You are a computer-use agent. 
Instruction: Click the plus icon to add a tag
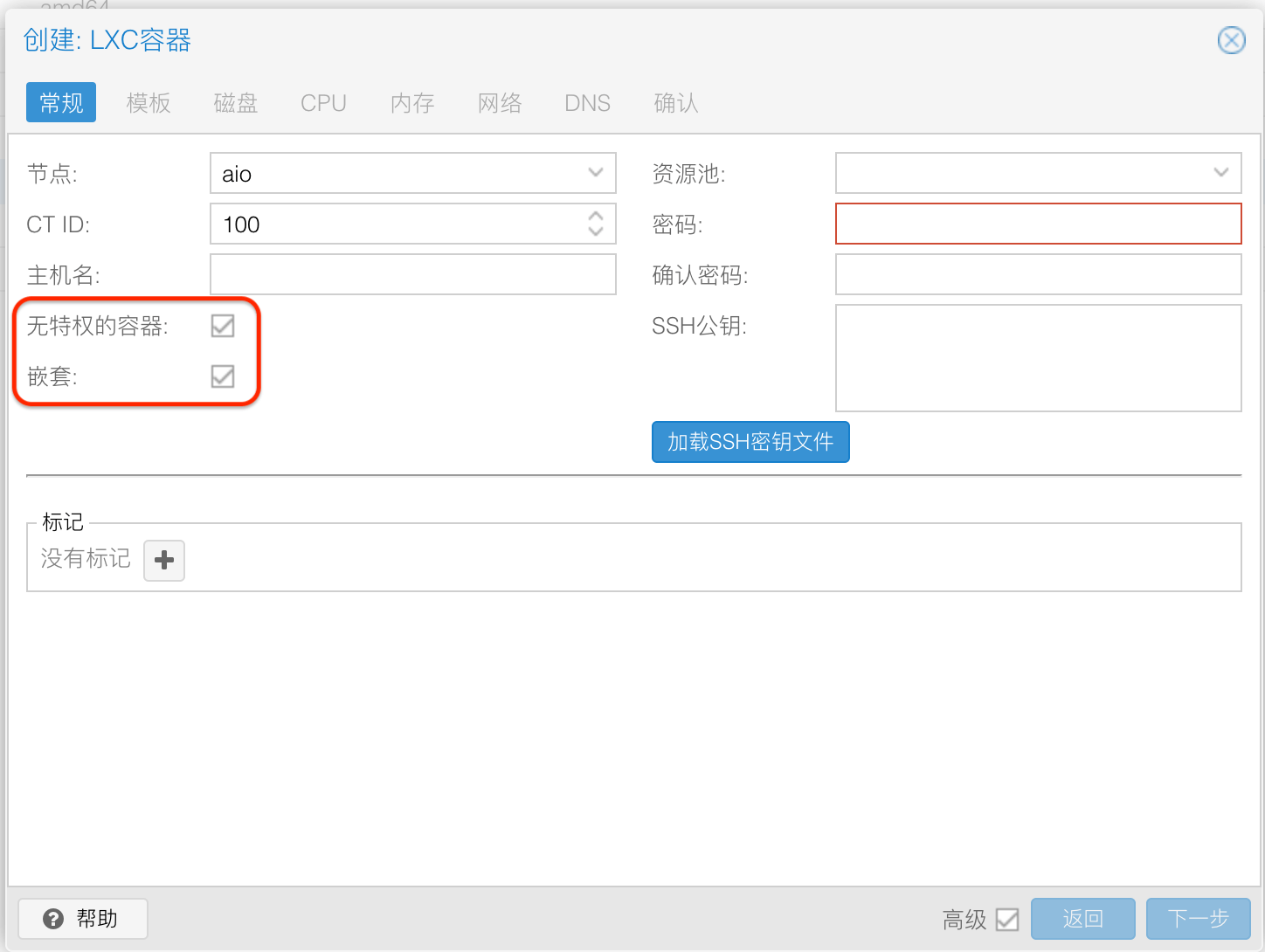[164, 560]
